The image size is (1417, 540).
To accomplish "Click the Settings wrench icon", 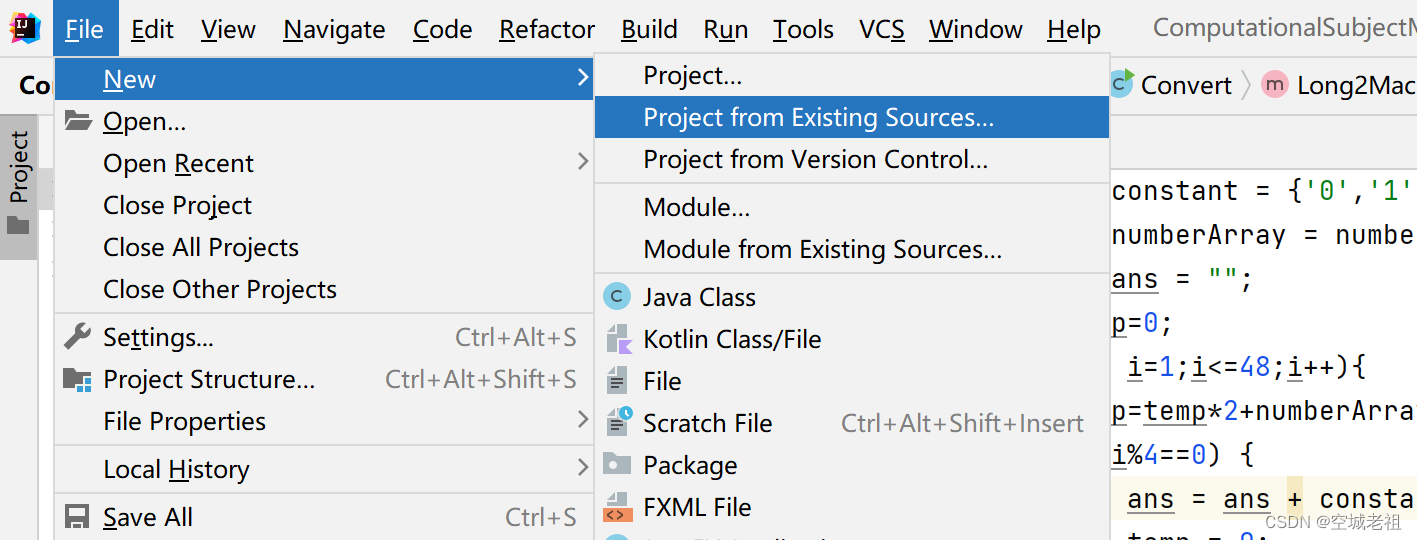I will point(77,337).
